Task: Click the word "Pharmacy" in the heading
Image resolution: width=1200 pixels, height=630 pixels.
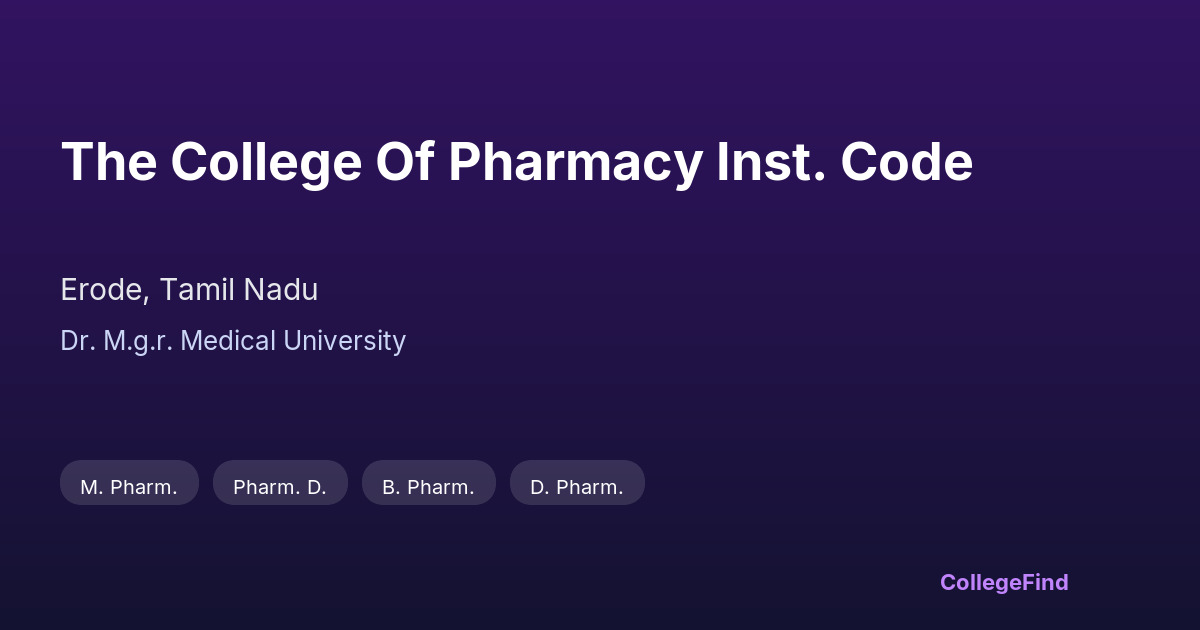Action: pyautogui.click(x=575, y=162)
